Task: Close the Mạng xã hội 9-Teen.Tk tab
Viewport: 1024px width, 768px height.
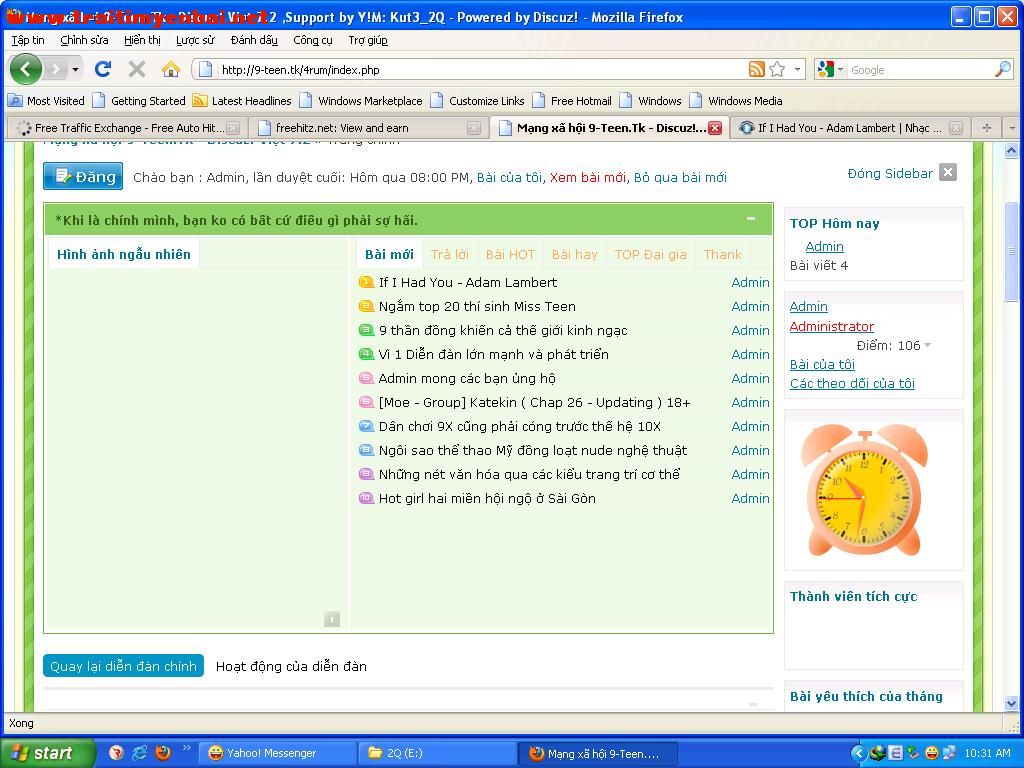Action: click(715, 128)
